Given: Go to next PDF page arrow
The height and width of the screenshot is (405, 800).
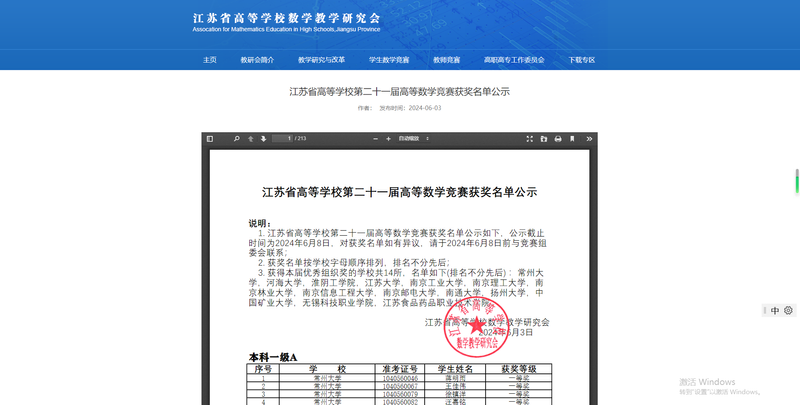Looking at the screenshot, I should (262, 138).
